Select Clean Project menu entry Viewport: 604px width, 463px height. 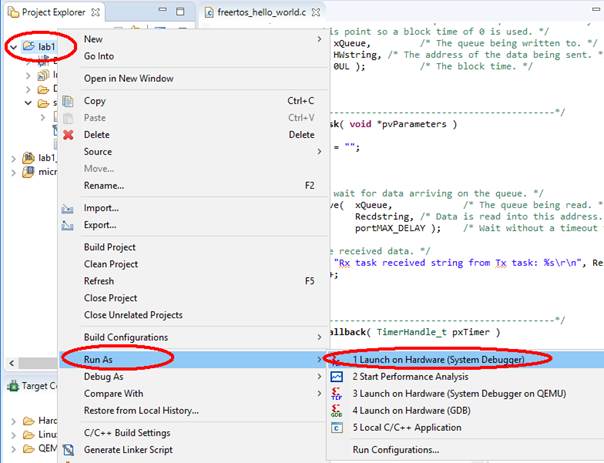coord(111,264)
